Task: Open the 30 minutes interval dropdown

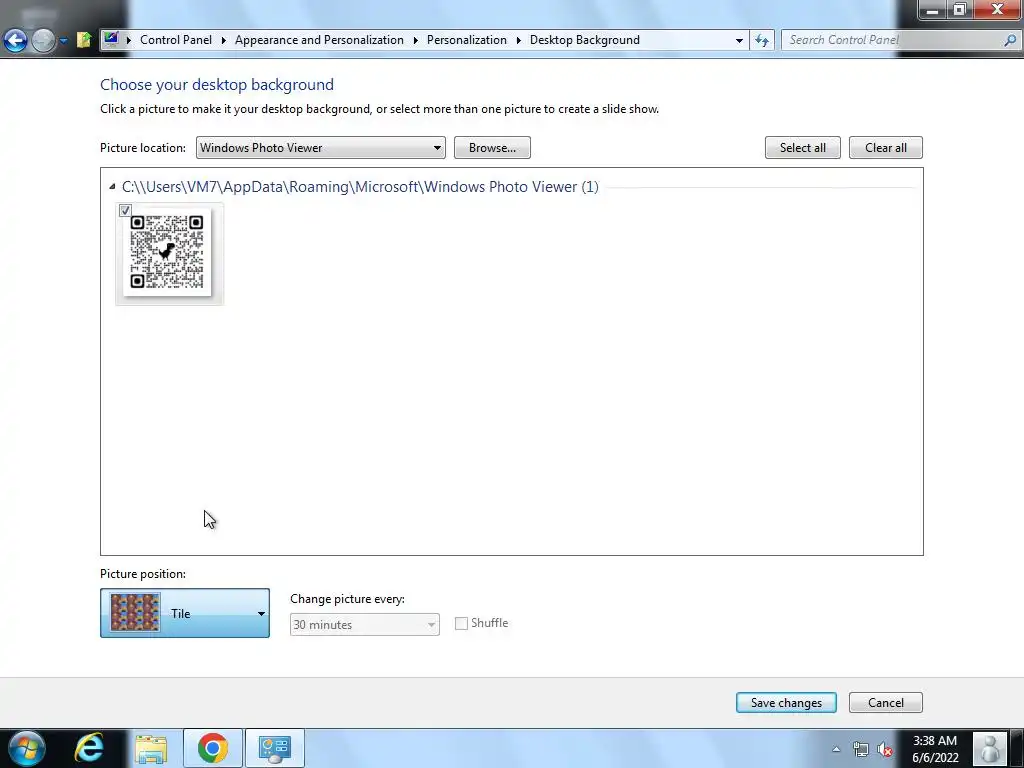Action: 364,625
